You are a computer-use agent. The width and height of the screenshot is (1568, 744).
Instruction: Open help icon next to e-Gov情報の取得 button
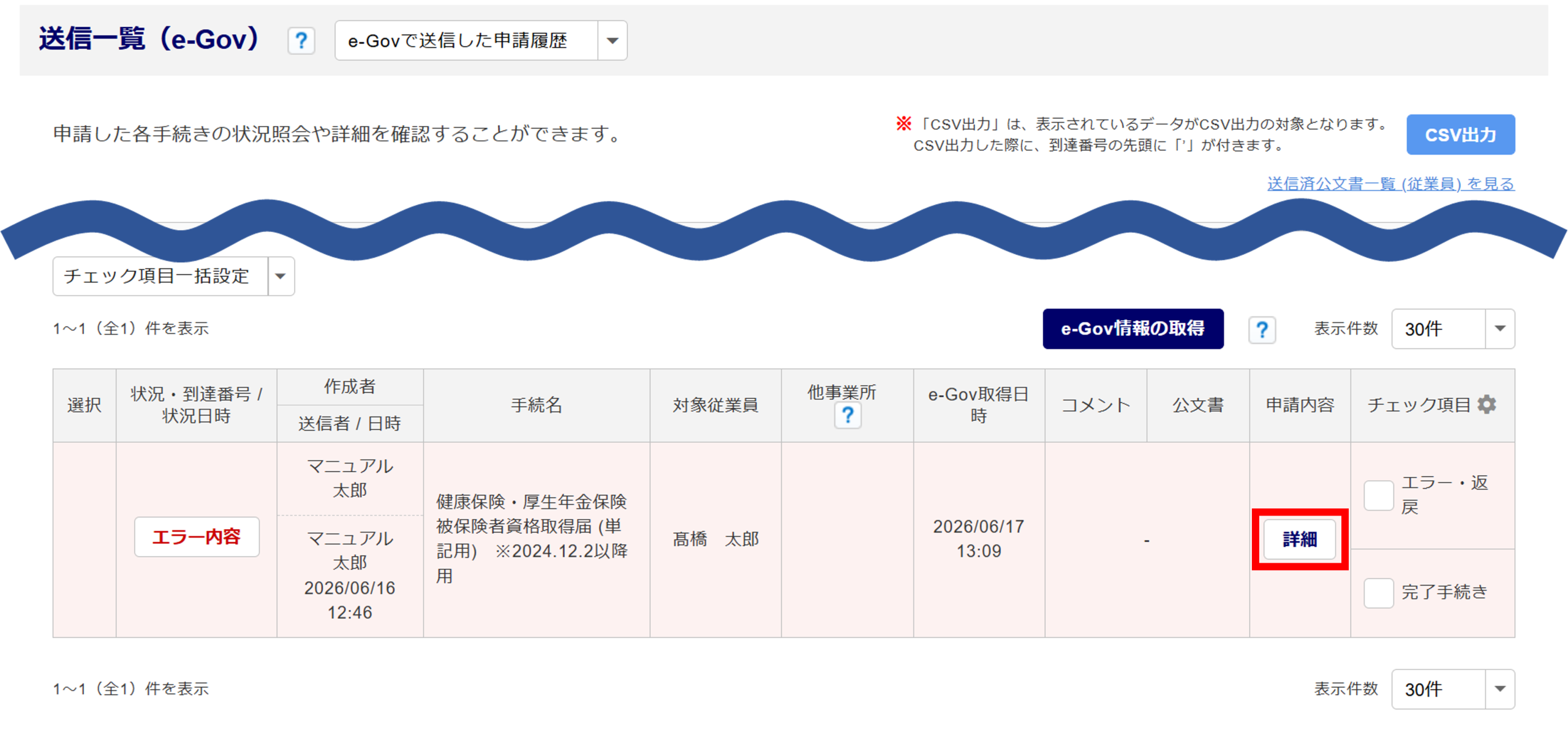1261,330
